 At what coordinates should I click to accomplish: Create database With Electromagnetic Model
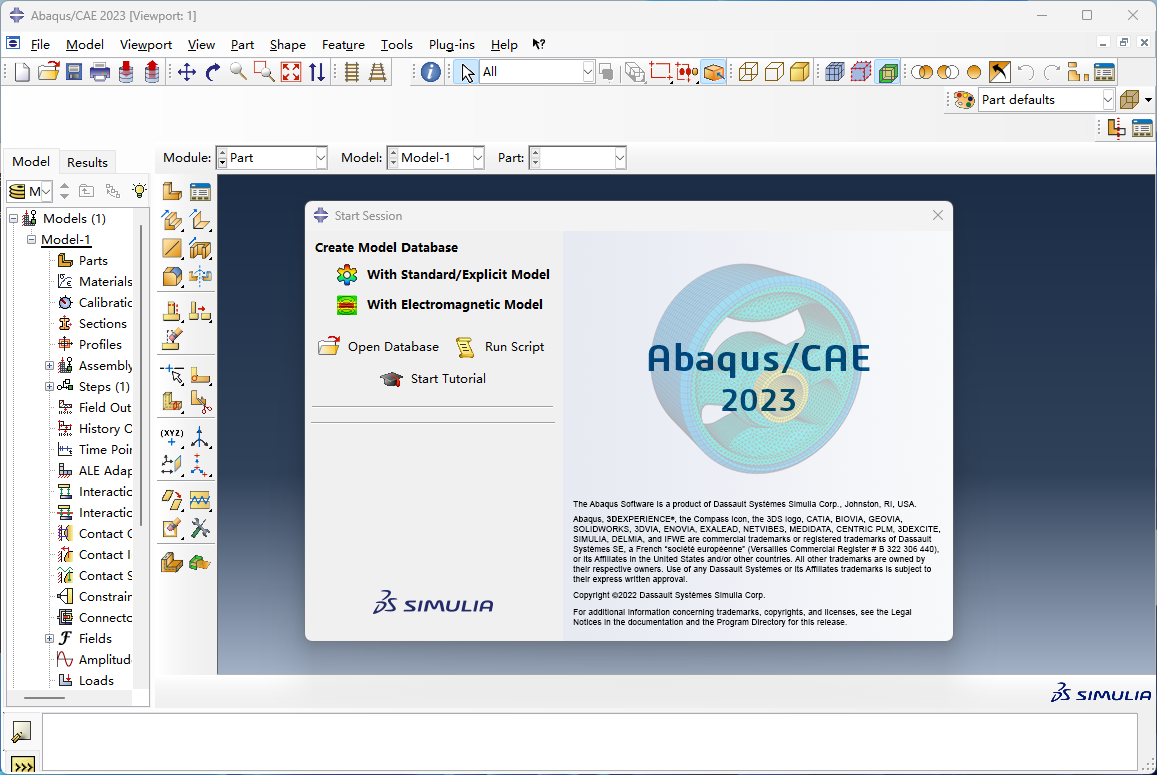tap(455, 304)
